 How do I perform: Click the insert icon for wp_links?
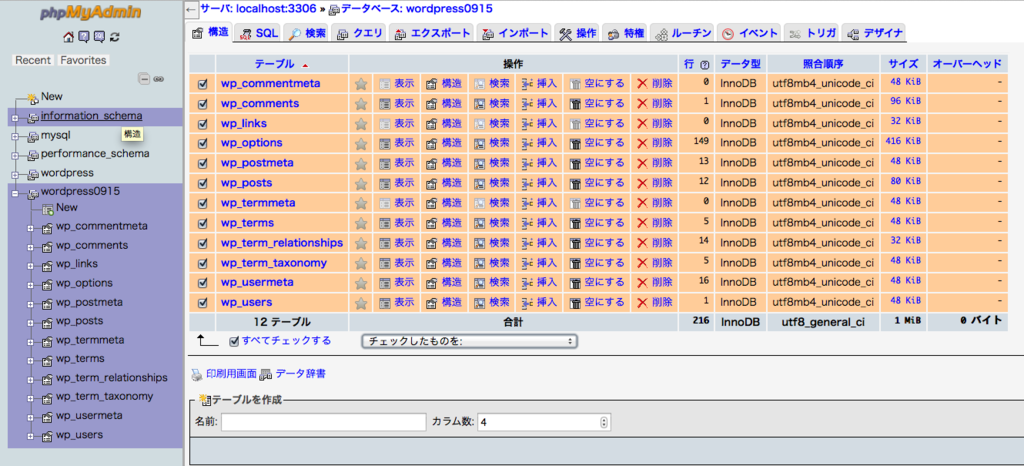tap(528, 123)
